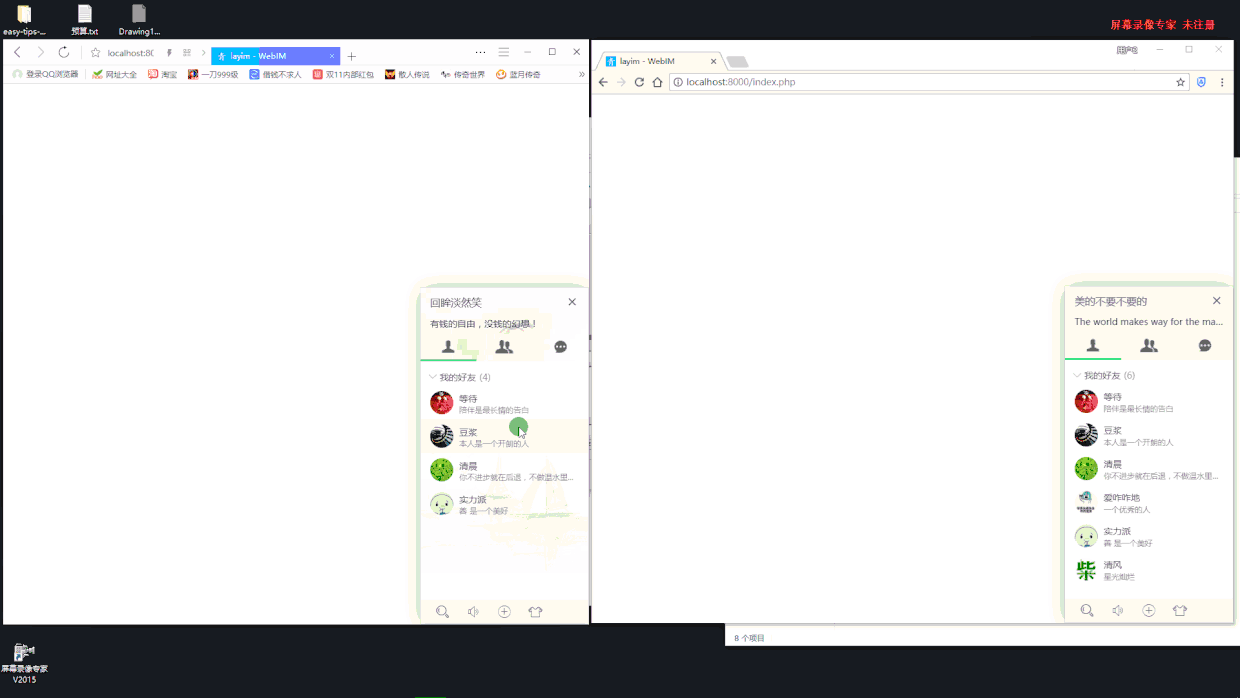The image size is (1240, 698).
Task: Open hamburger menu in QQ browser
Action: point(504,52)
